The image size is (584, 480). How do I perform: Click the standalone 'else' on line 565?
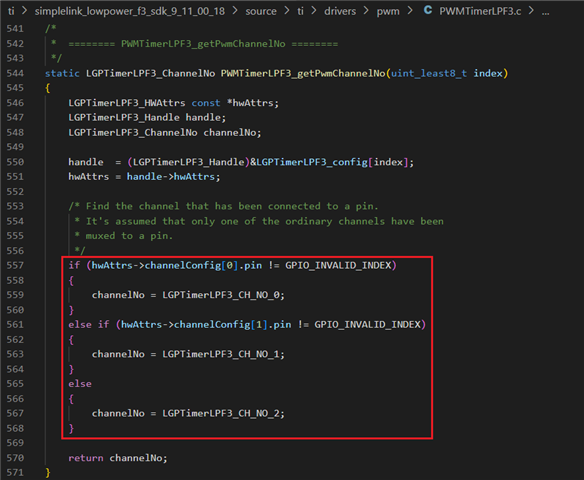click(x=80, y=384)
